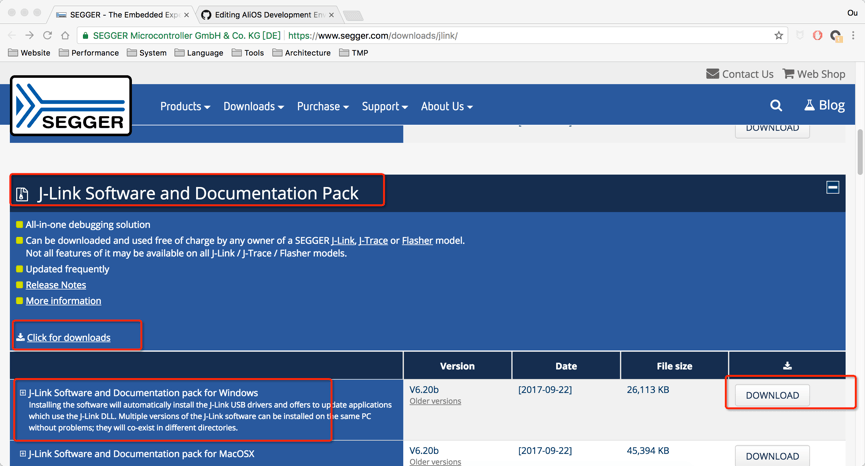Viewport: 865px width, 466px height.
Task: Open the Tools bookmarks folder
Action: pos(248,53)
